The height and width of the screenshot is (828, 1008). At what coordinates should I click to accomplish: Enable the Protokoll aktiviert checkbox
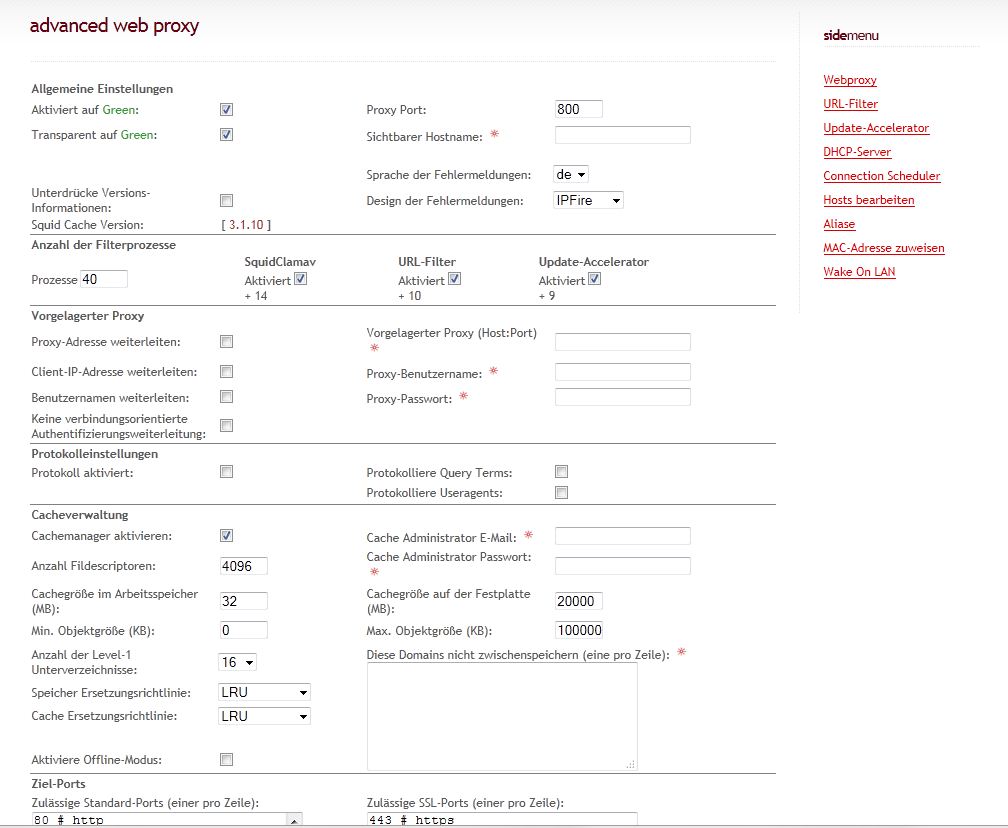(x=226, y=472)
